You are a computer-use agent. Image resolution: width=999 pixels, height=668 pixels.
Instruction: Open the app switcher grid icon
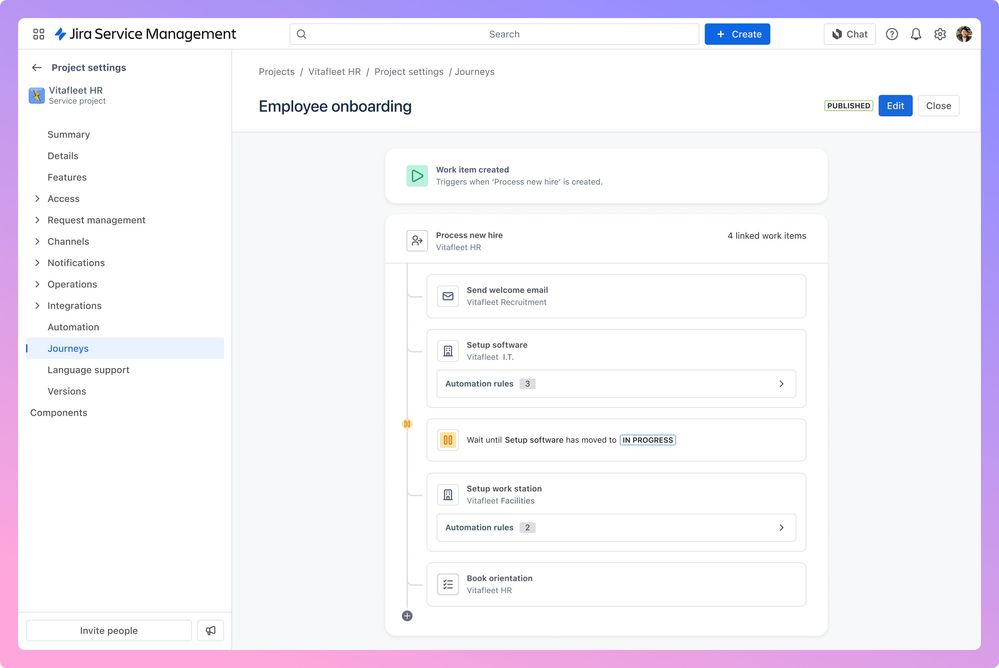click(x=38, y=34)
